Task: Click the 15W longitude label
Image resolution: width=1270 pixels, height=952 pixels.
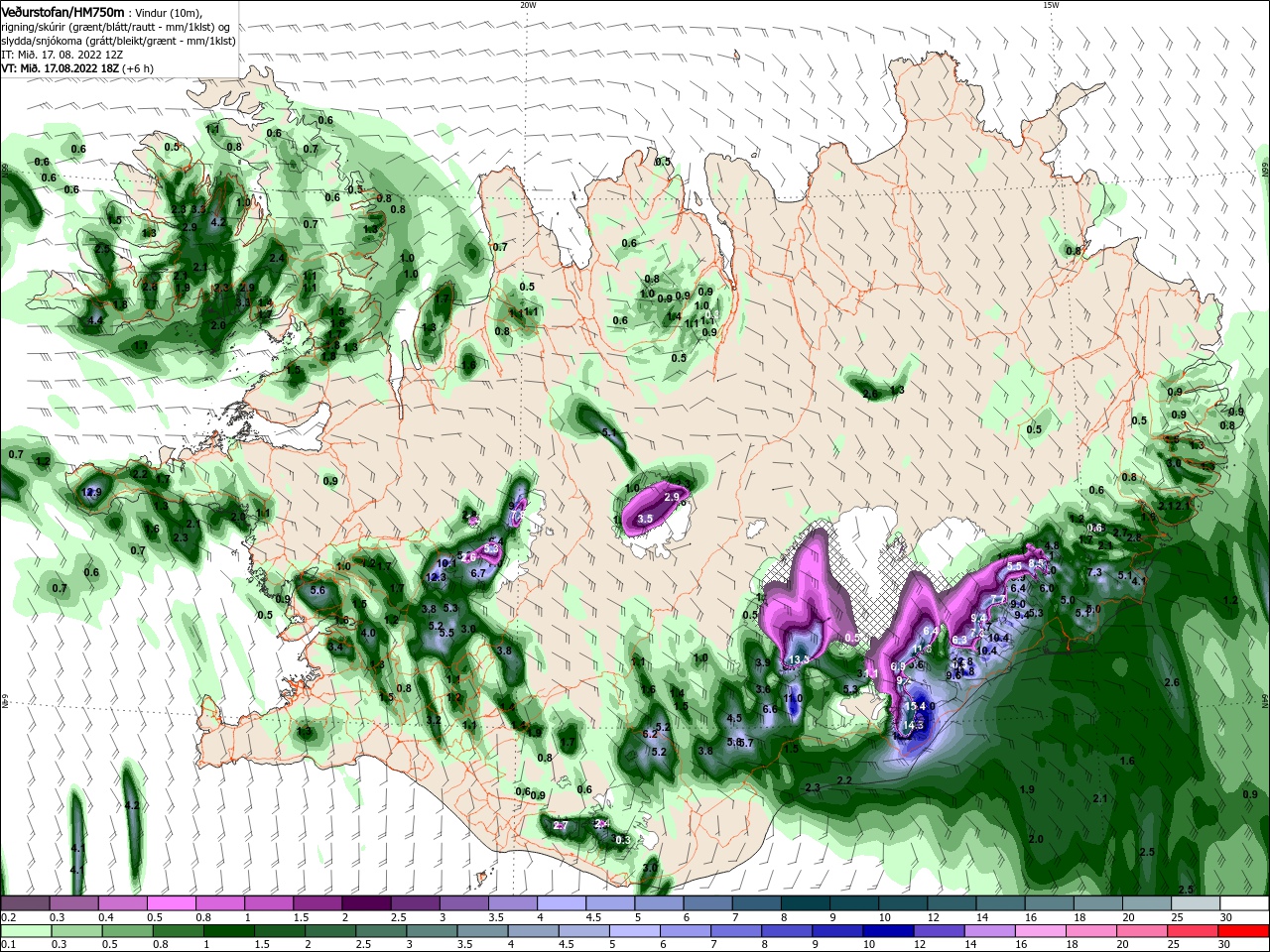Action: click(x=1051, y=5)
